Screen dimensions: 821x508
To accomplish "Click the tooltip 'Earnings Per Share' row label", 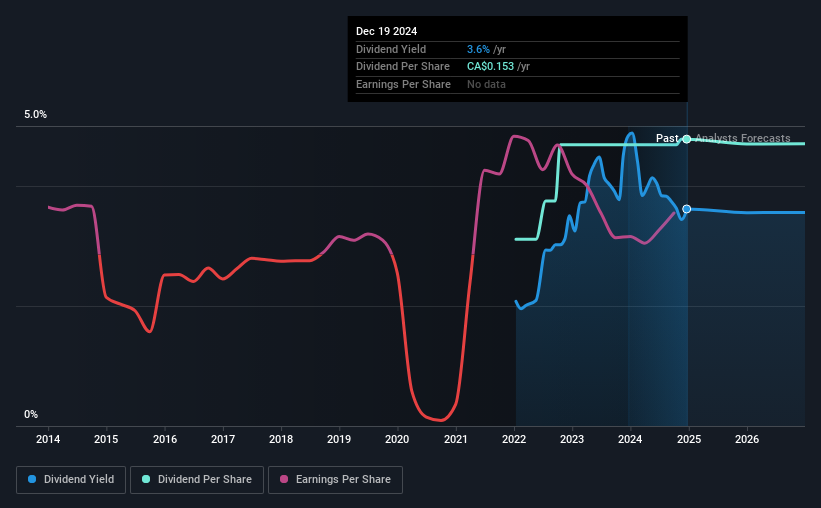I will (403, 84).
